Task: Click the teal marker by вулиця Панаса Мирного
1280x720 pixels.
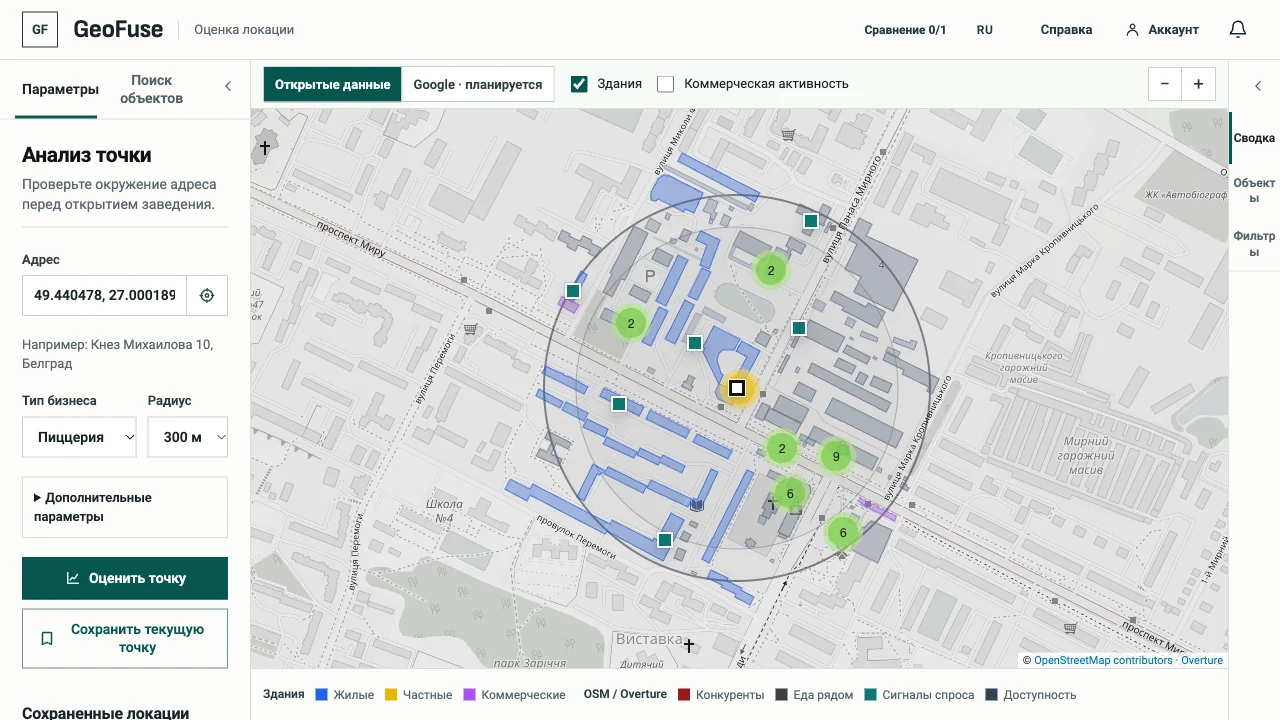Action: [811, 220]
